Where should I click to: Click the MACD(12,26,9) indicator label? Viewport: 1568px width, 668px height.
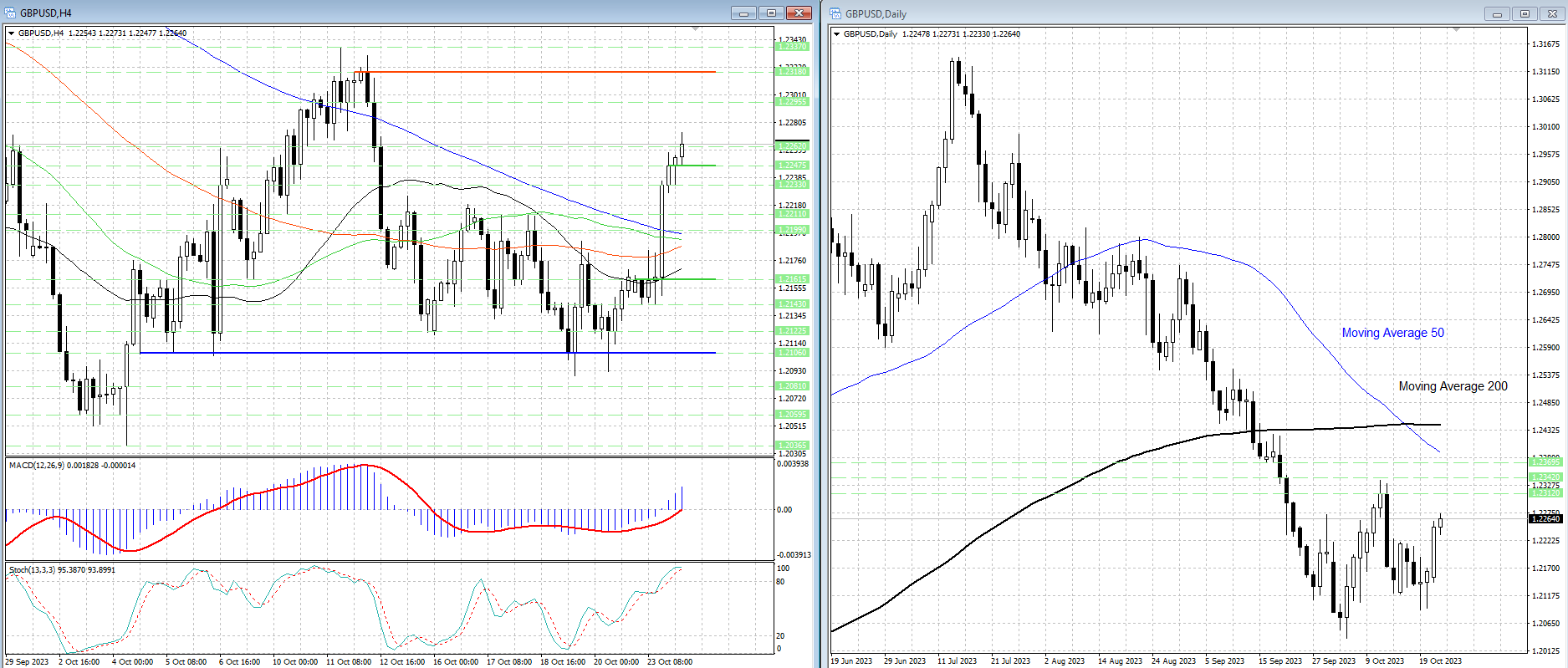click(72, 465)
